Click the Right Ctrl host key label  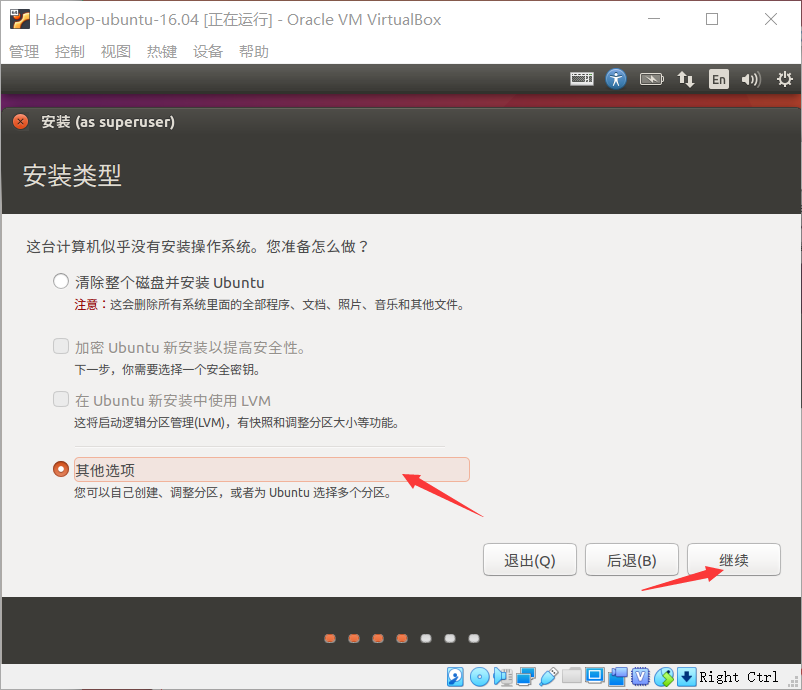[x=739, y=677]
